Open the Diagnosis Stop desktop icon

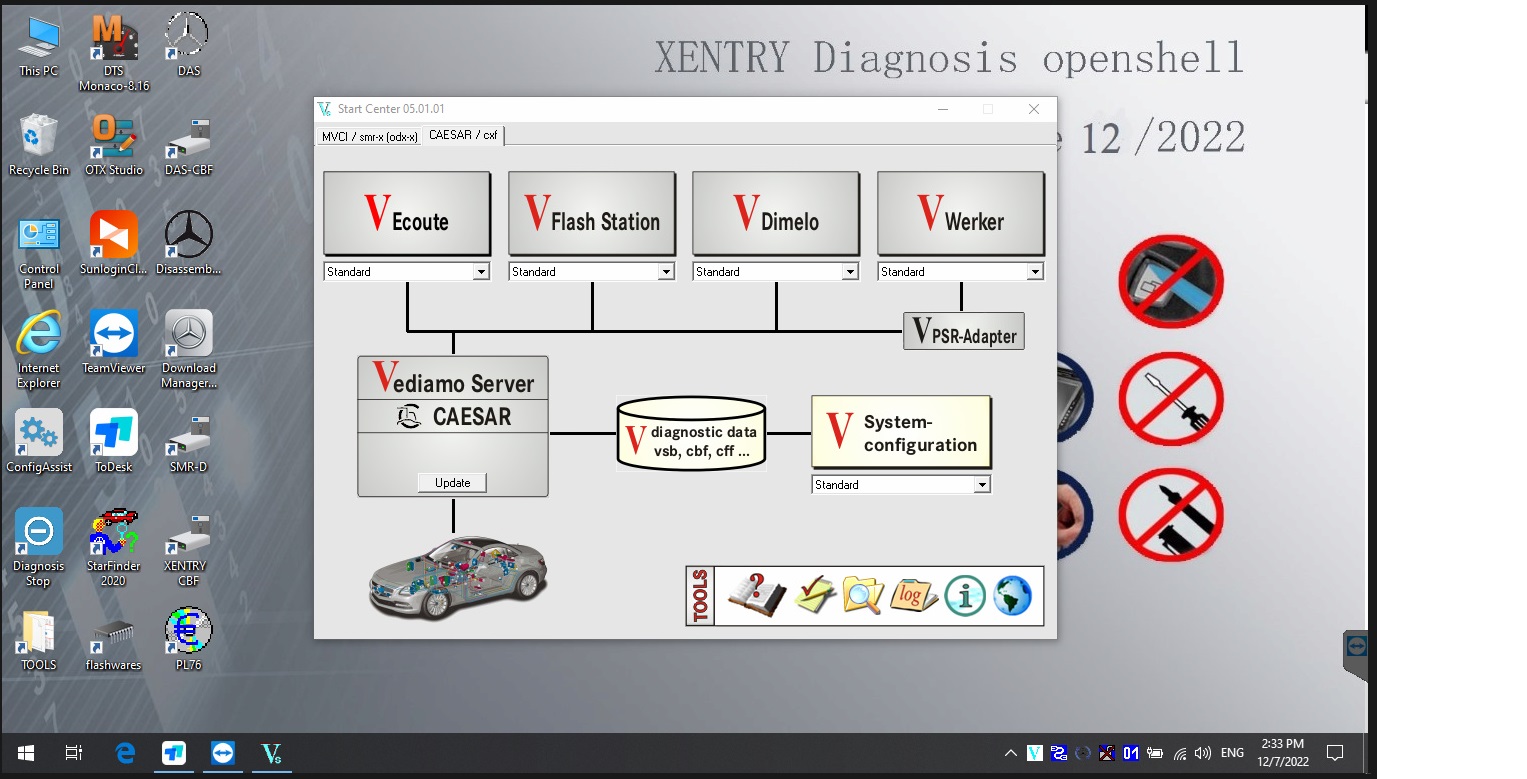coord(39,547)
